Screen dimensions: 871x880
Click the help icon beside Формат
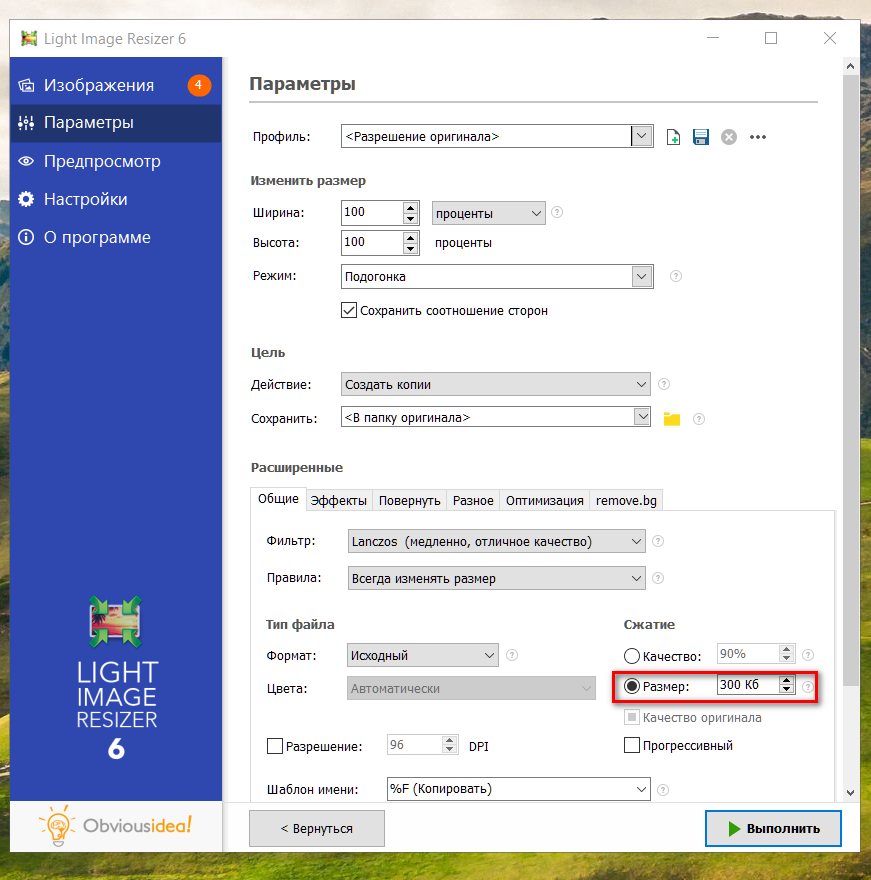coord(512,655)
